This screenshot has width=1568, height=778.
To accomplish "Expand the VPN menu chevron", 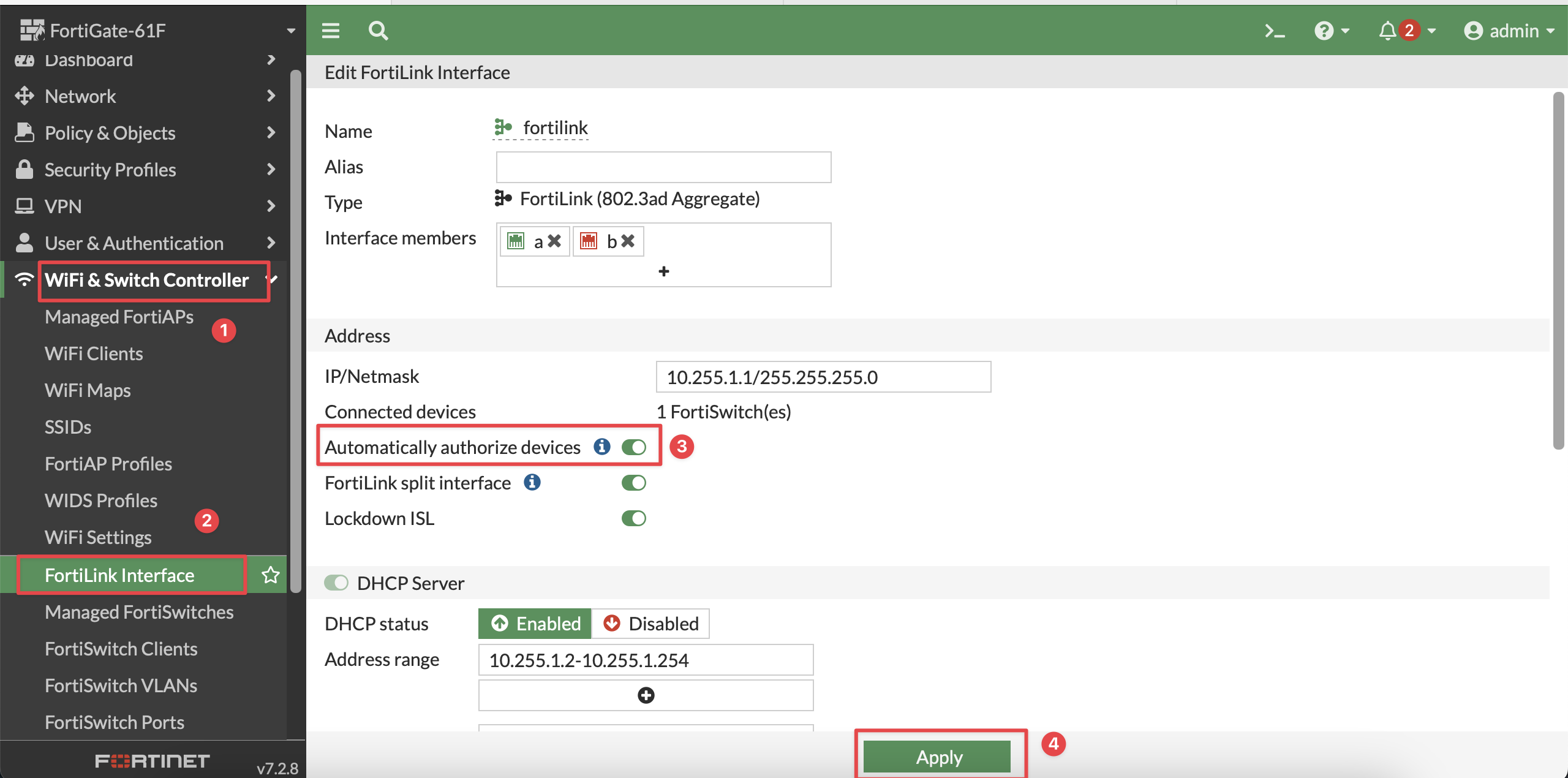I will click(x=271, y=206).
